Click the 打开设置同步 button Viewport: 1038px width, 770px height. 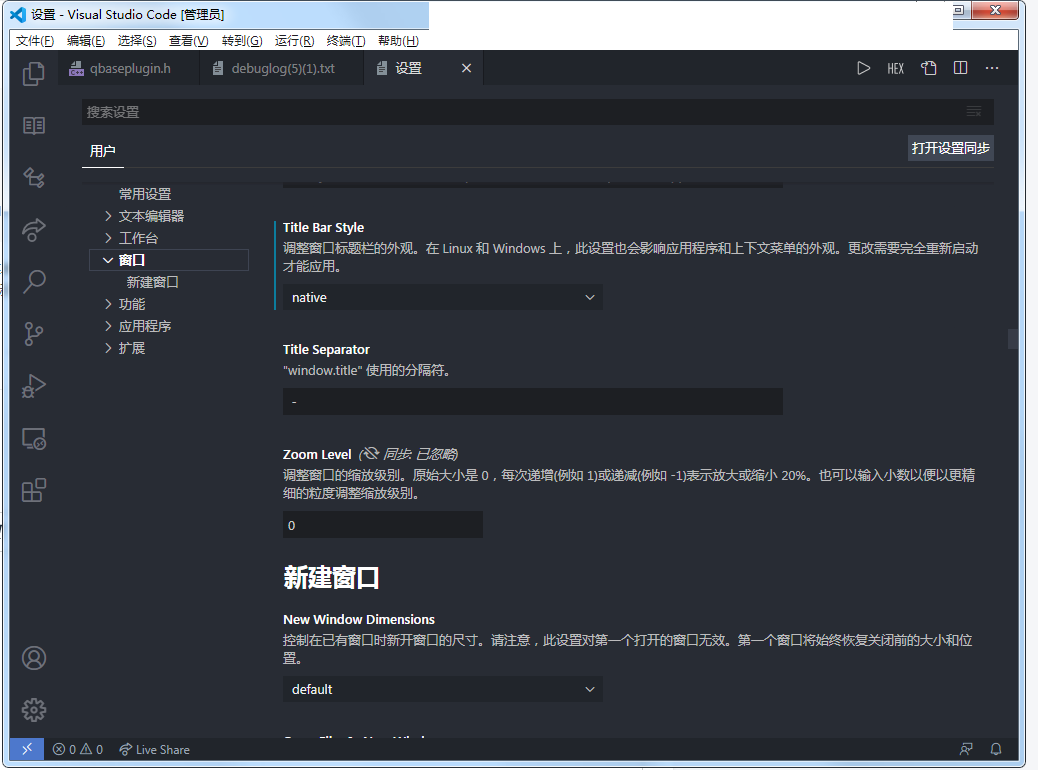pyautogui.click(x=950, y=148)
